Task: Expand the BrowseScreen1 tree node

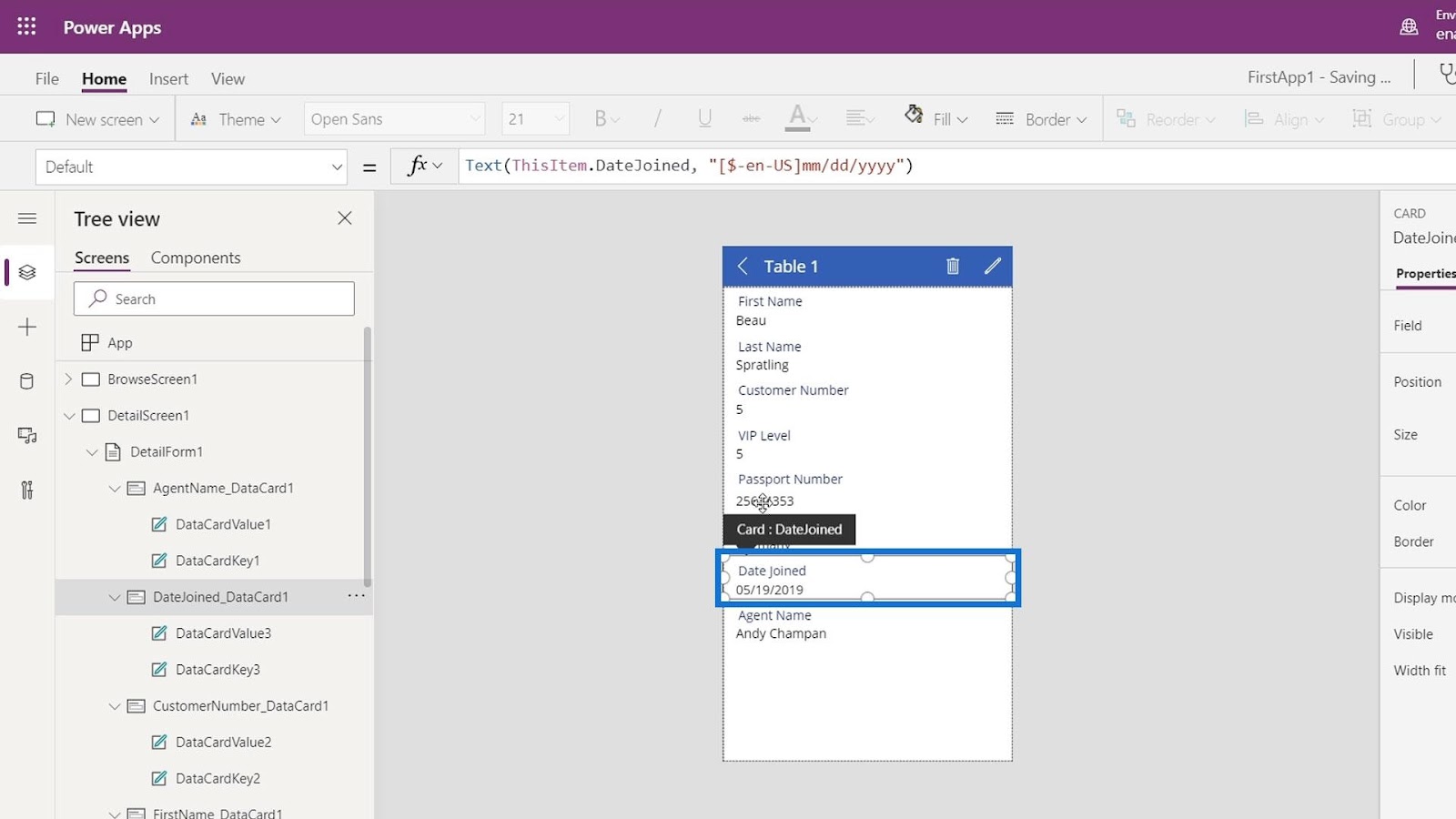Action: 68,379
